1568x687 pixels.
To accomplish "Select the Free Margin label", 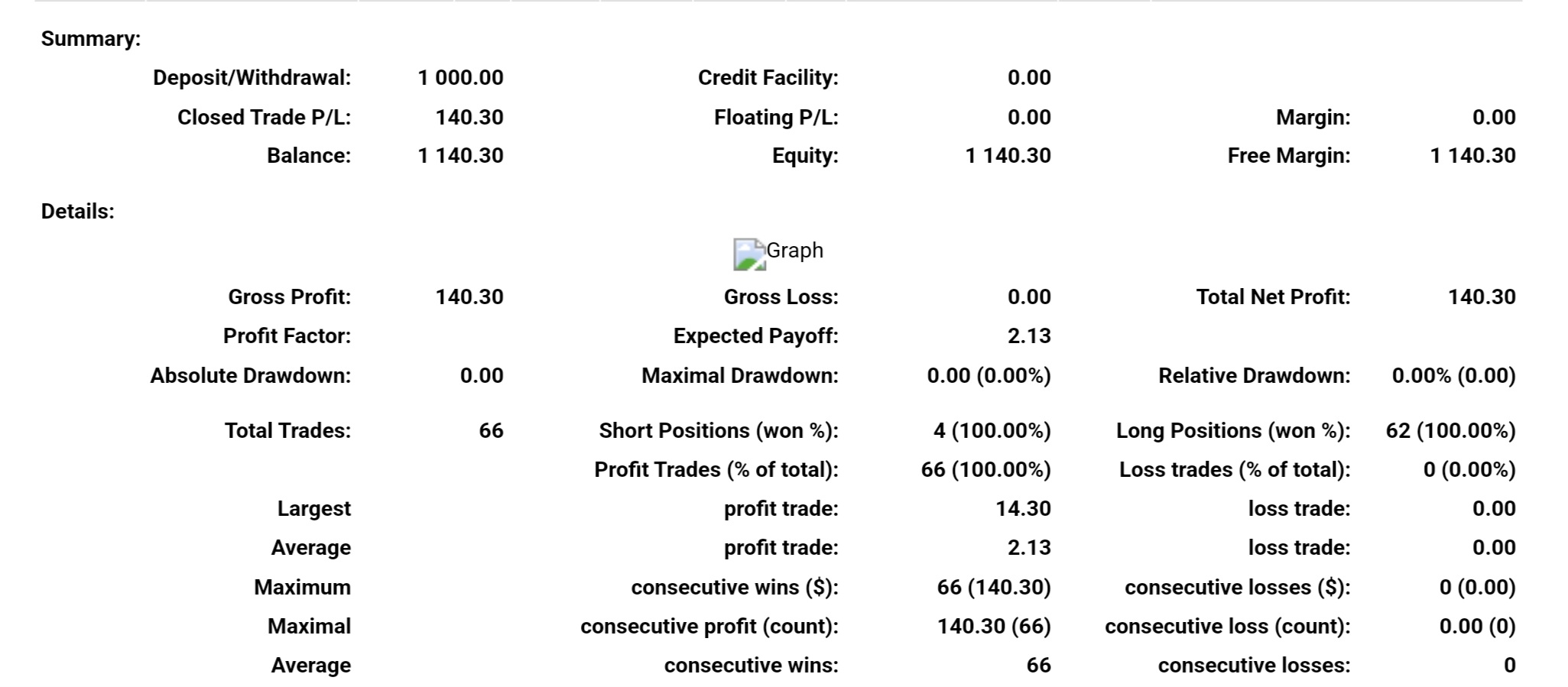I will 1288,156.
